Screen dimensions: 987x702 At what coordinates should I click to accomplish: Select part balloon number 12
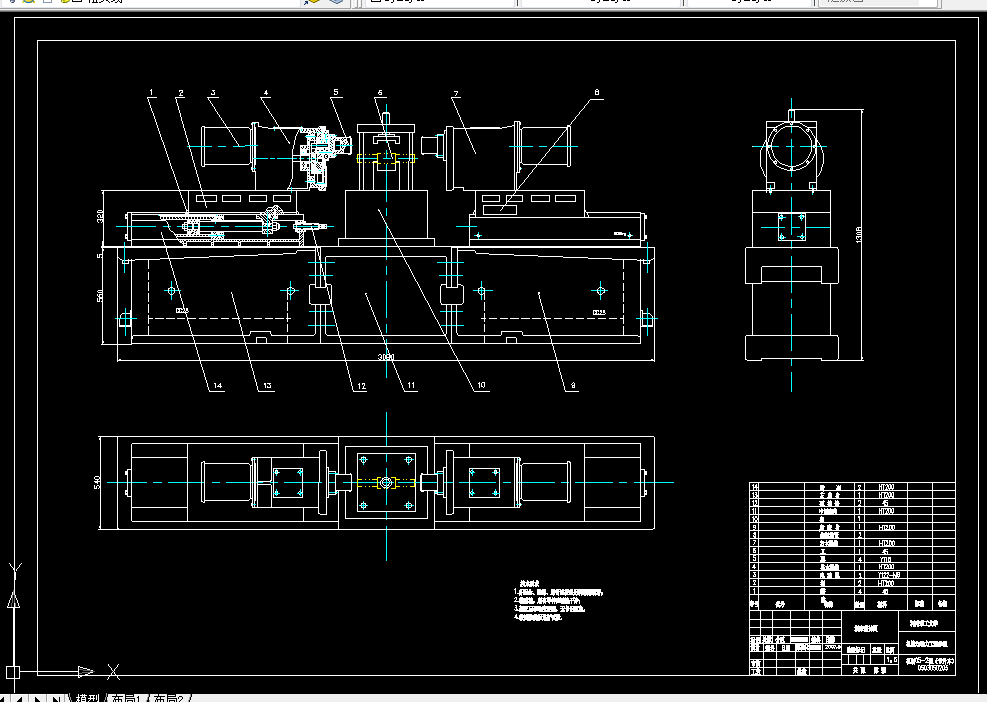click(361, 386)
